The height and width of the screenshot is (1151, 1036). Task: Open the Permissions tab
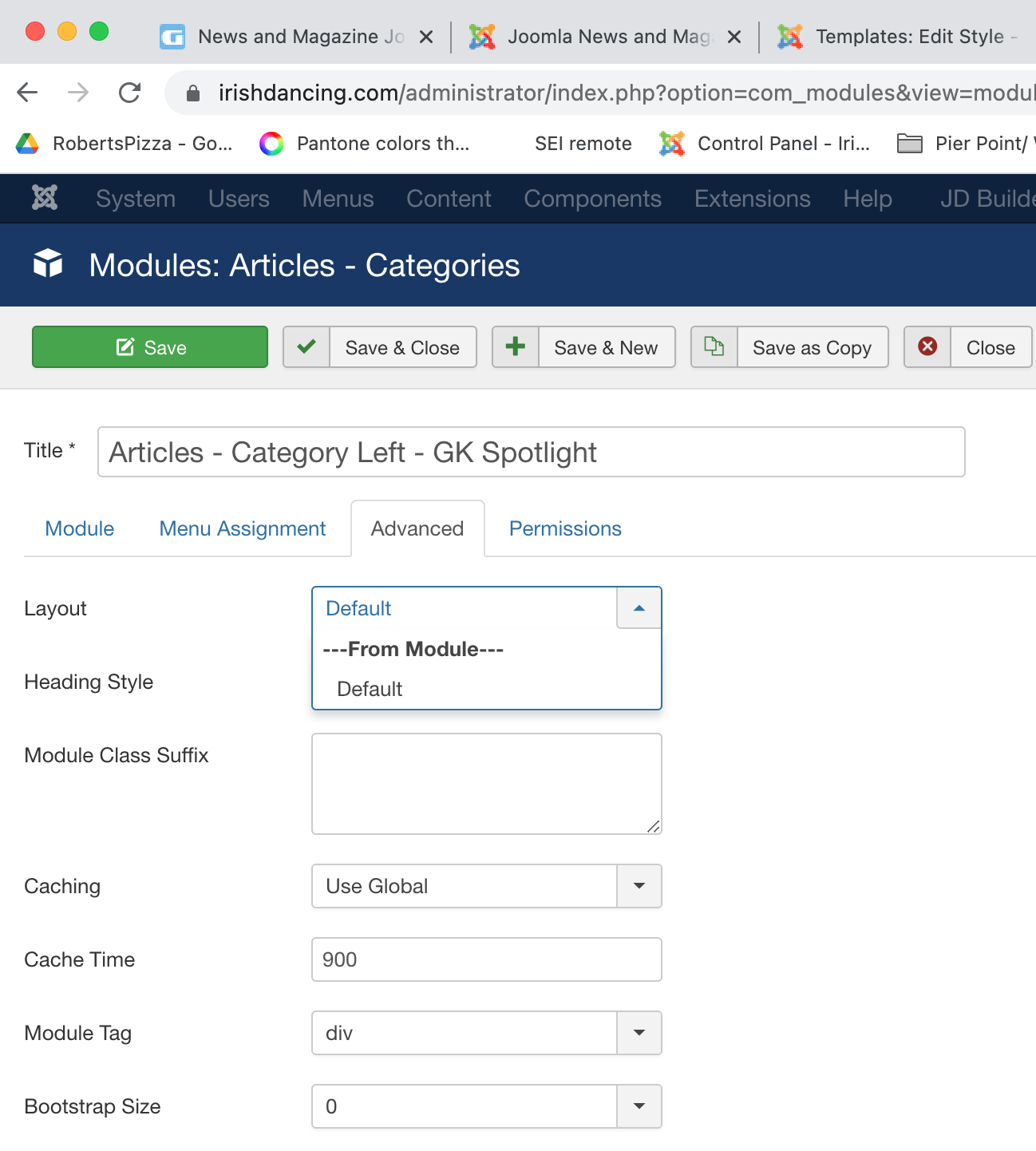(565, 528)
